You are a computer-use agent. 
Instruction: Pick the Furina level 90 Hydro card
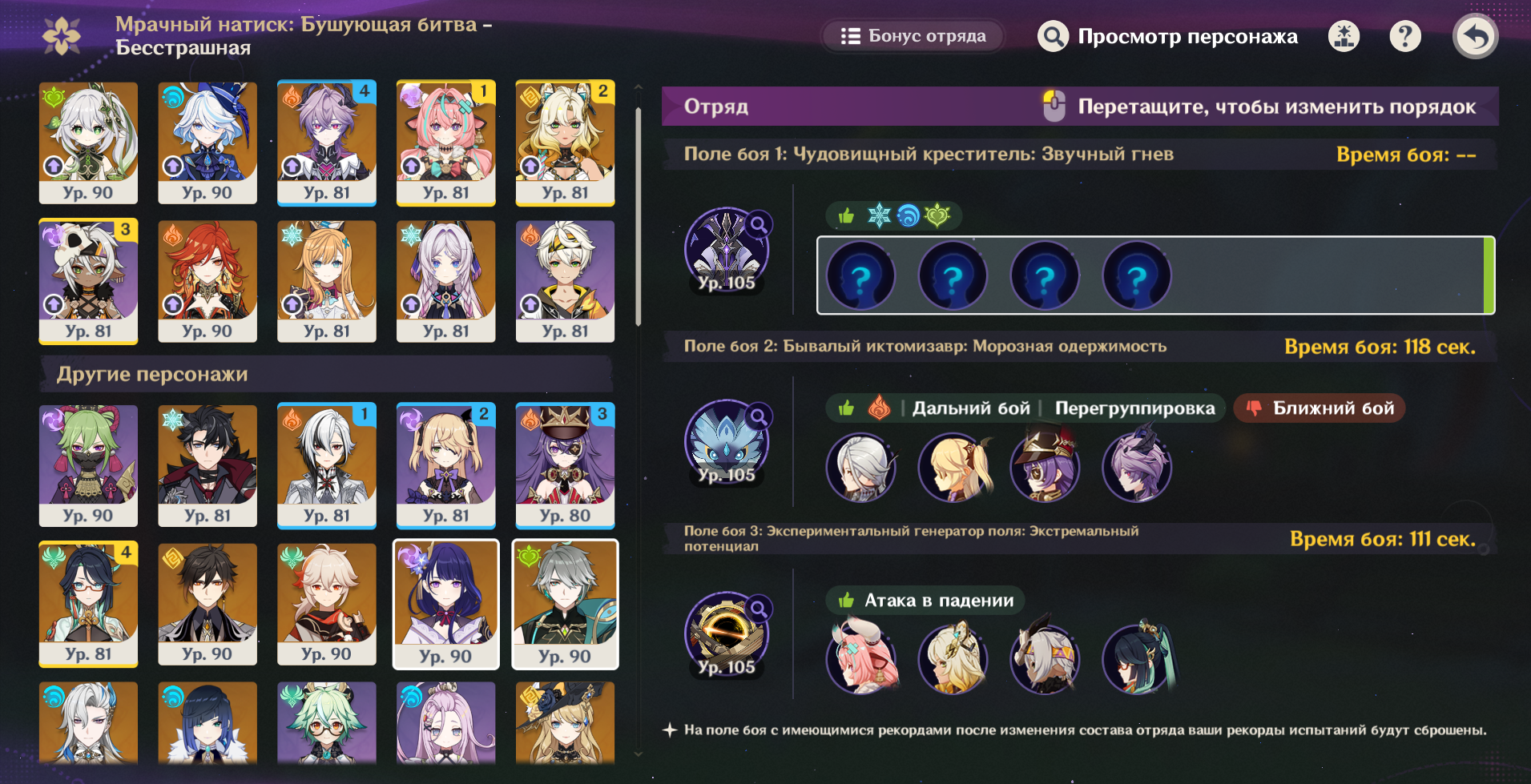point(207,143)
